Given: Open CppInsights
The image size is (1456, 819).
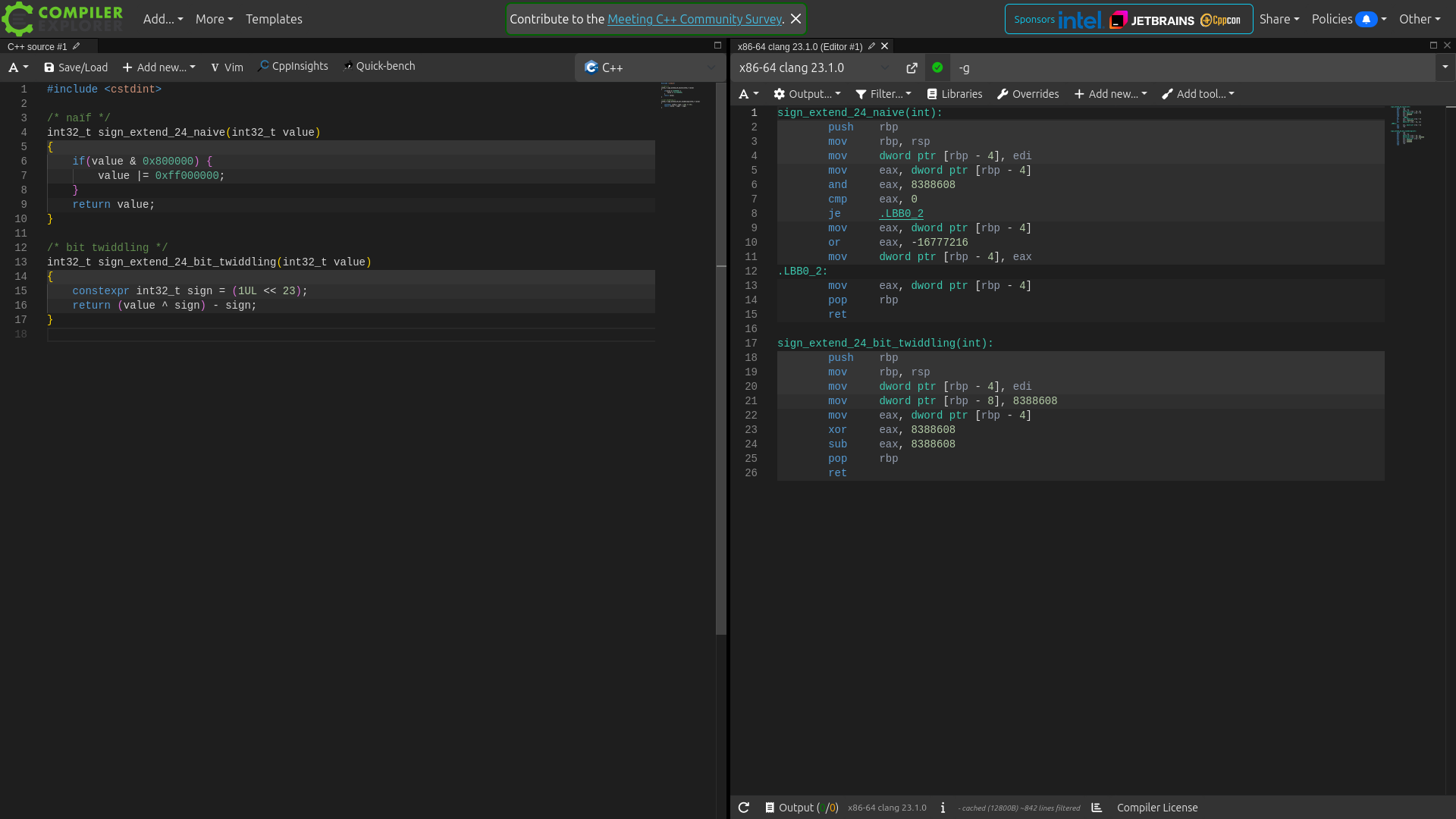Looking at the screenshot, I should point(293,66).
